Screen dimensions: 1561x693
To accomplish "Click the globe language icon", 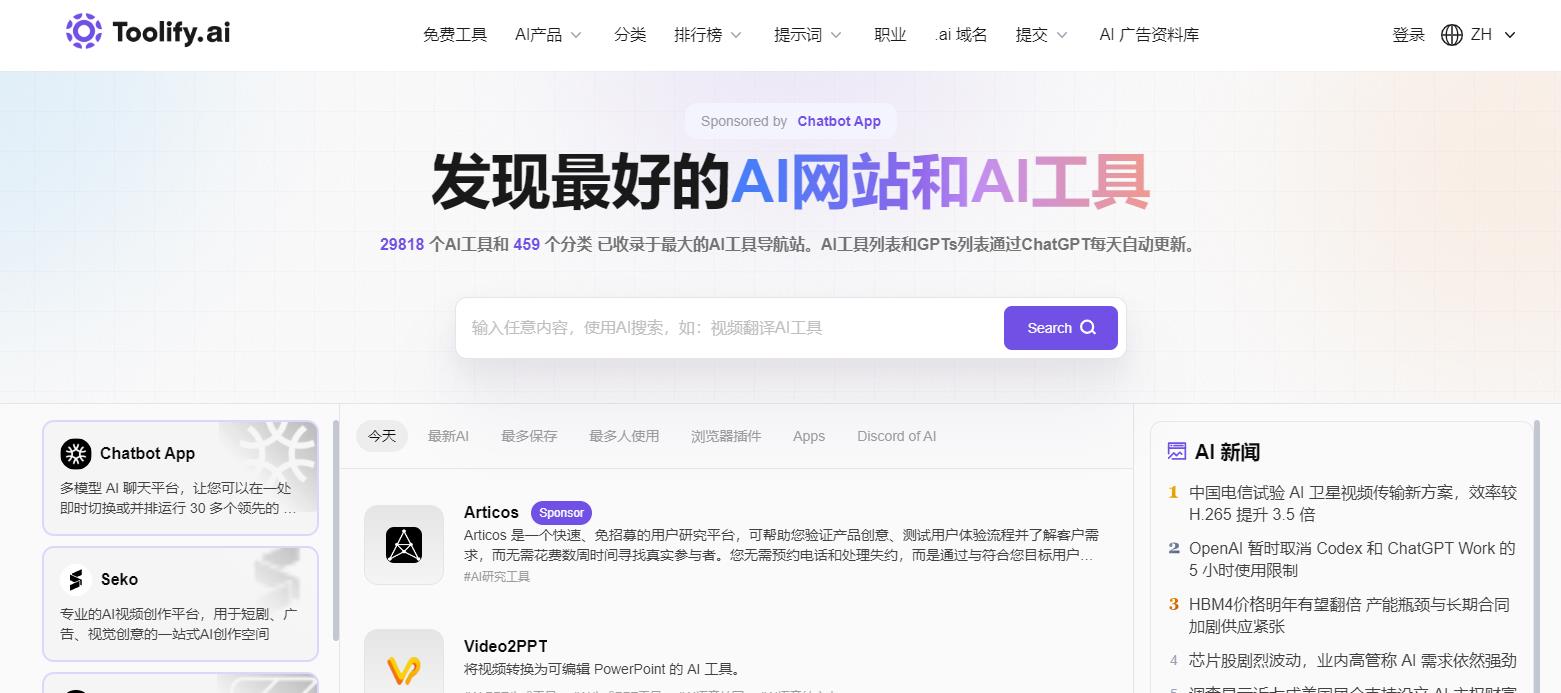I will (1452, 35).
